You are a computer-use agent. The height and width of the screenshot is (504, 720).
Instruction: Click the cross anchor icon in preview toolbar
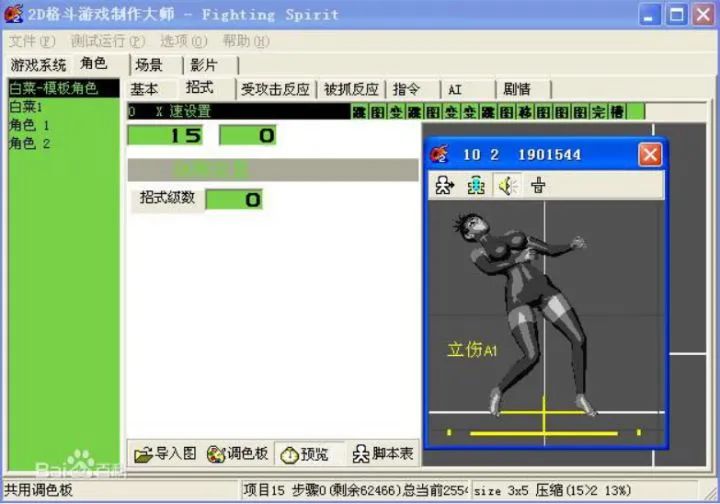click(538, 186)
